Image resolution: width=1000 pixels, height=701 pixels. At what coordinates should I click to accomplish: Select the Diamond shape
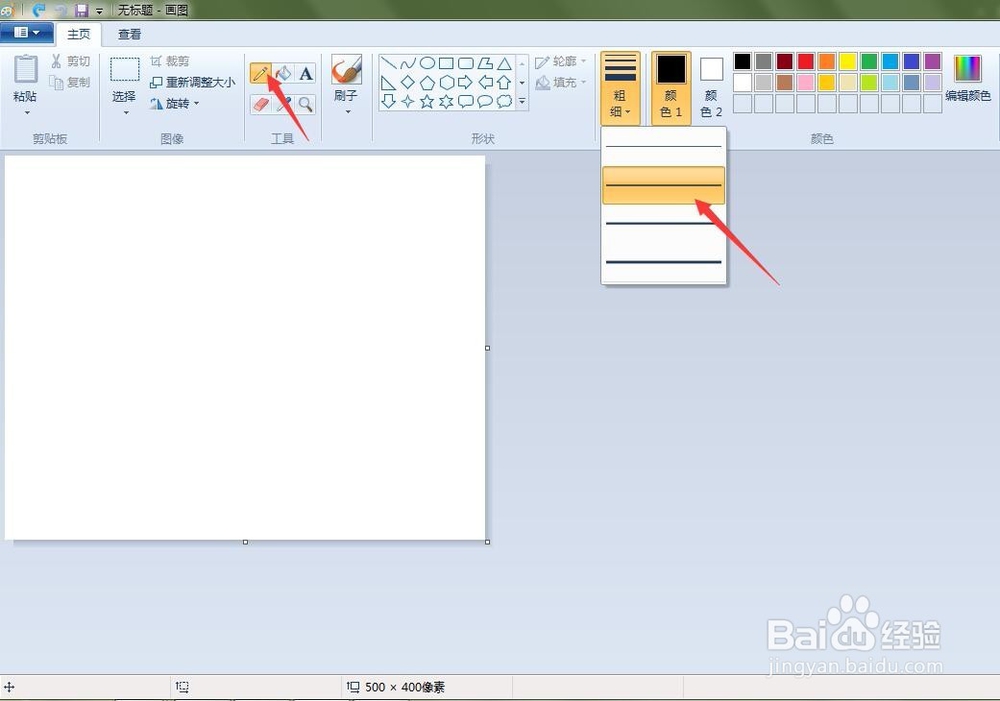[408, 82]
